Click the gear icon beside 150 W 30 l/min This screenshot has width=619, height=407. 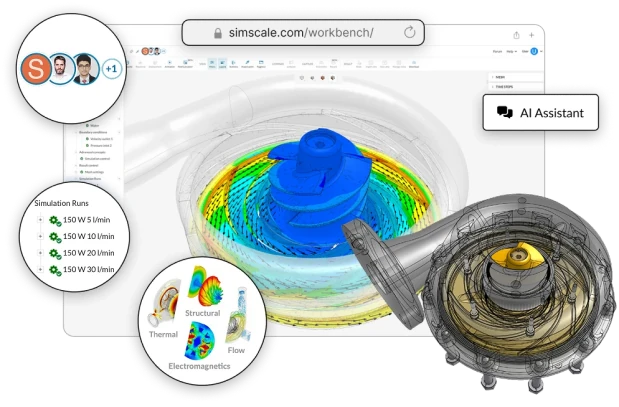55,270
